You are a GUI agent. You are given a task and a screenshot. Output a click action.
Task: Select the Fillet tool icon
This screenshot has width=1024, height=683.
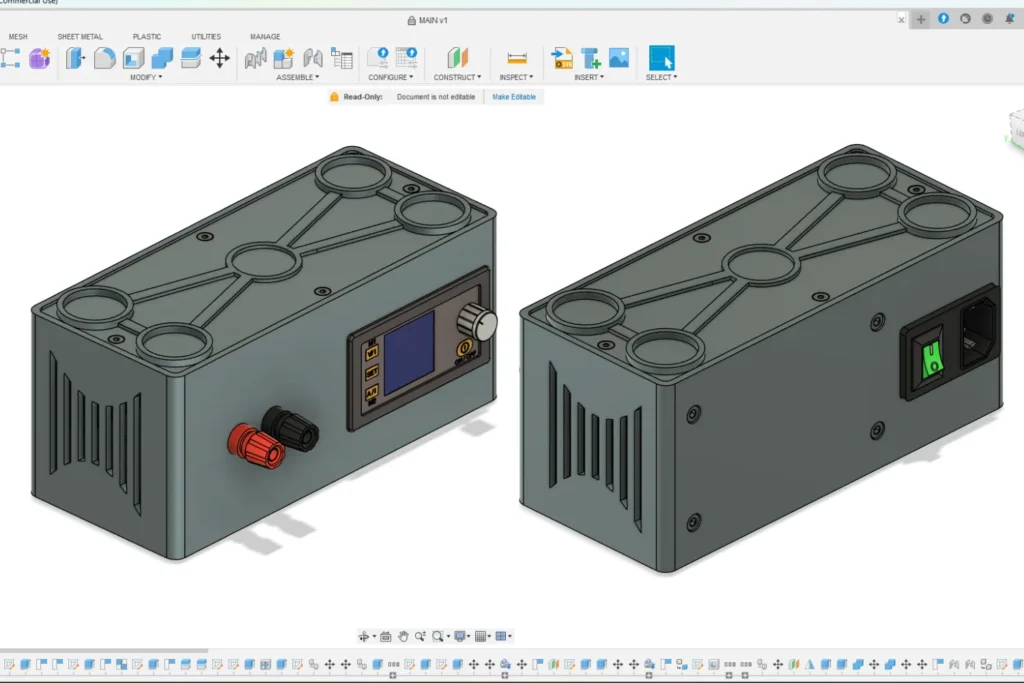(105, 58)
